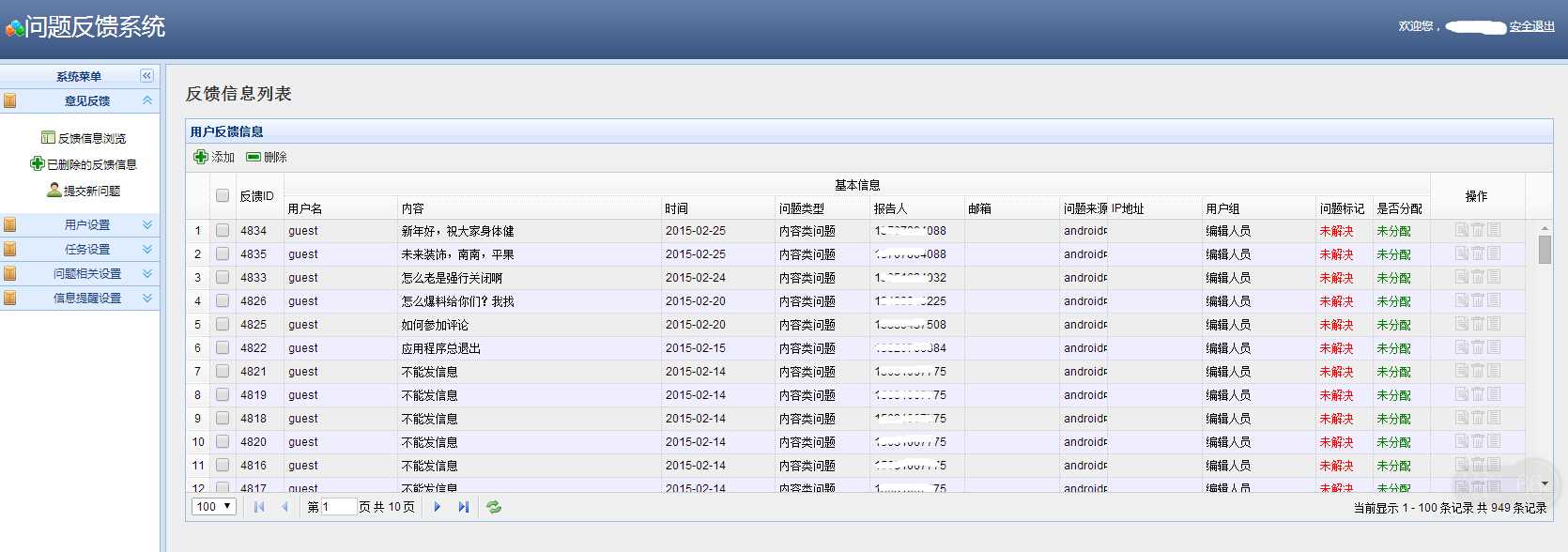
Task: Click the trash icon for feedback 4834
Action: click(1478, 230)
